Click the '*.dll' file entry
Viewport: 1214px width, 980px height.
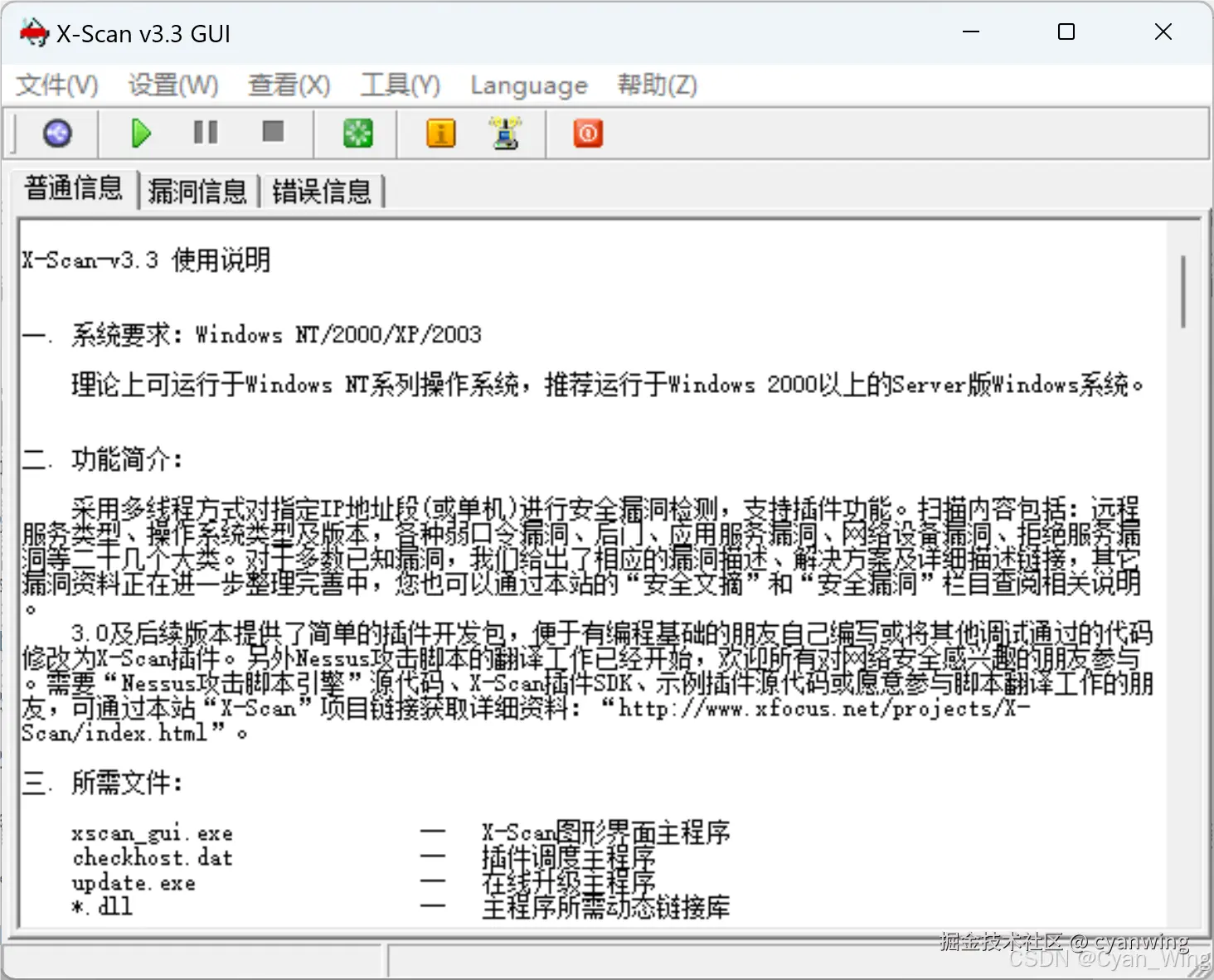tap(102, 906)
